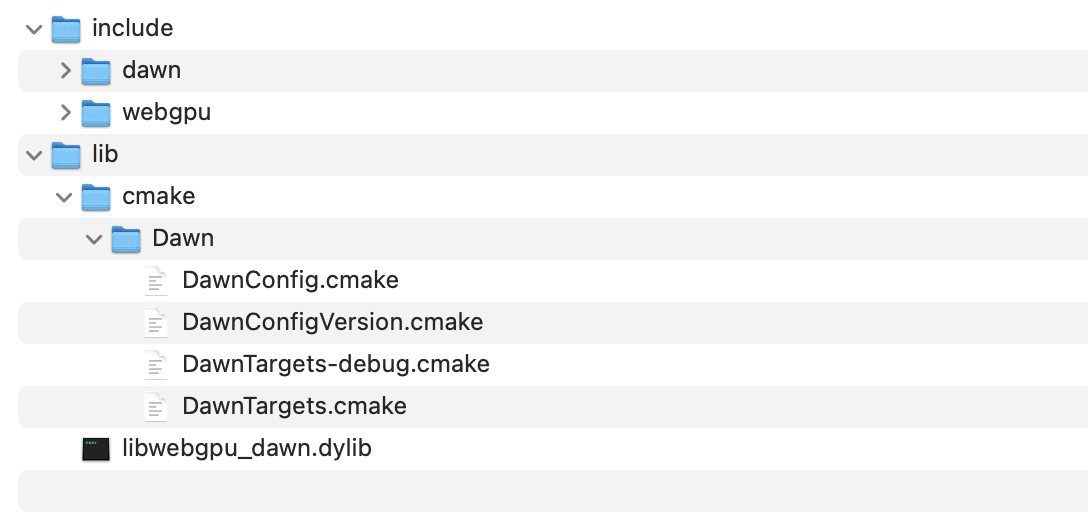The image size is (1088, 526).
Task: Select the libwebgpu_dawn.dylib file name
Action: 246,449
